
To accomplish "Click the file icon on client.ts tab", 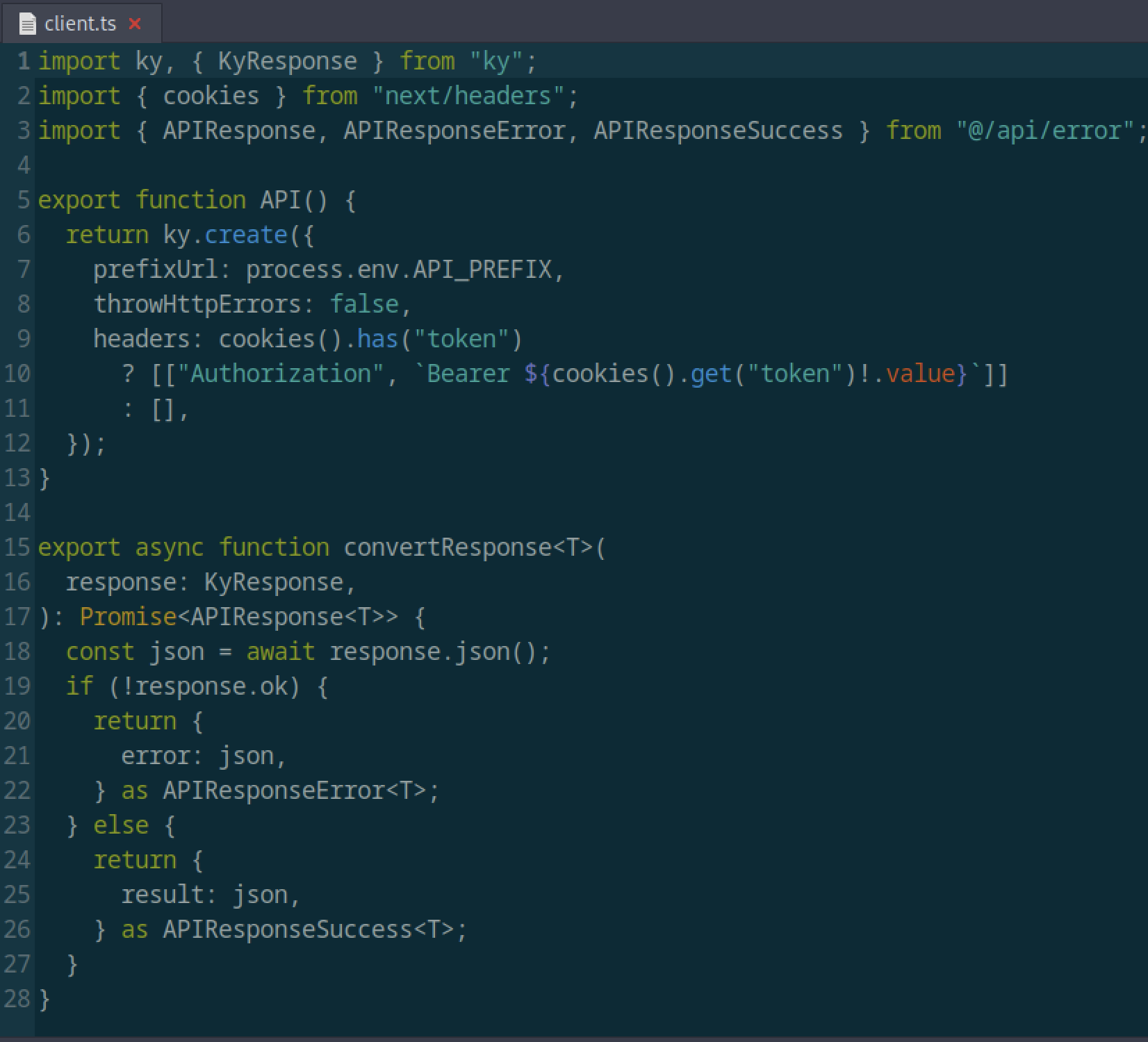I will [27, 24].
